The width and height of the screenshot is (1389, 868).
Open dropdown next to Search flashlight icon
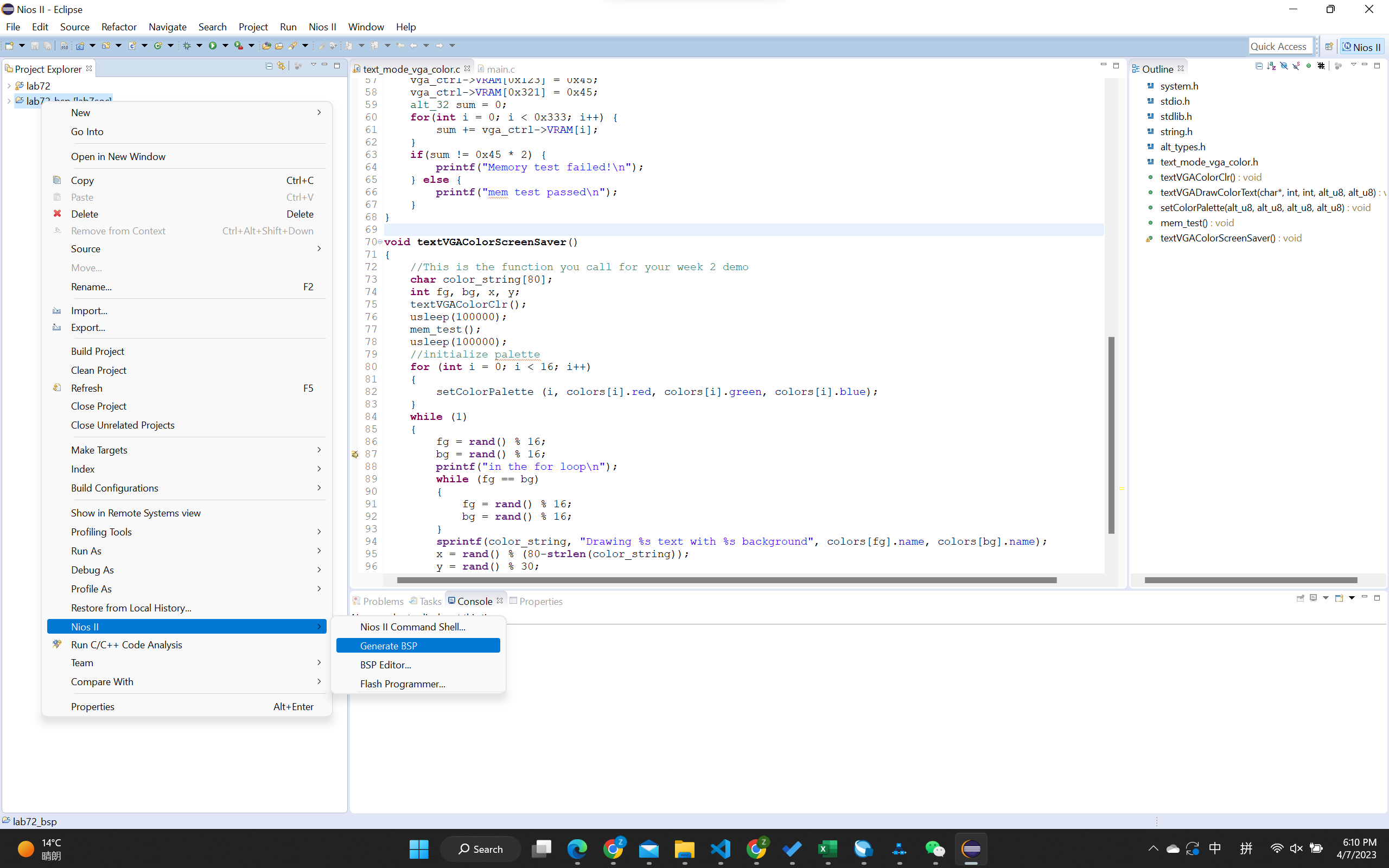305,46
